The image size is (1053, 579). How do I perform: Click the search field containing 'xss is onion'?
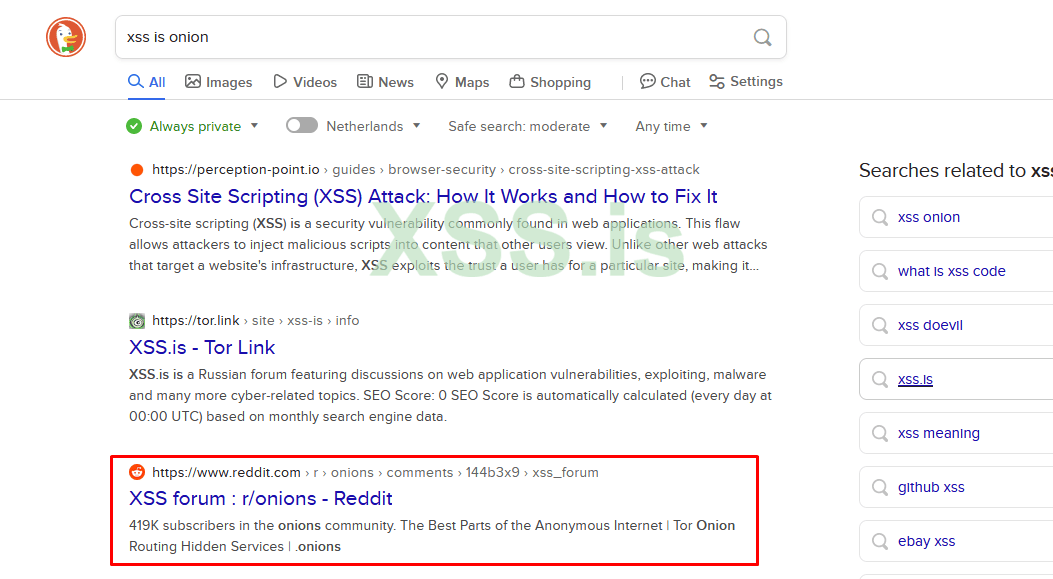pos(451,37)
